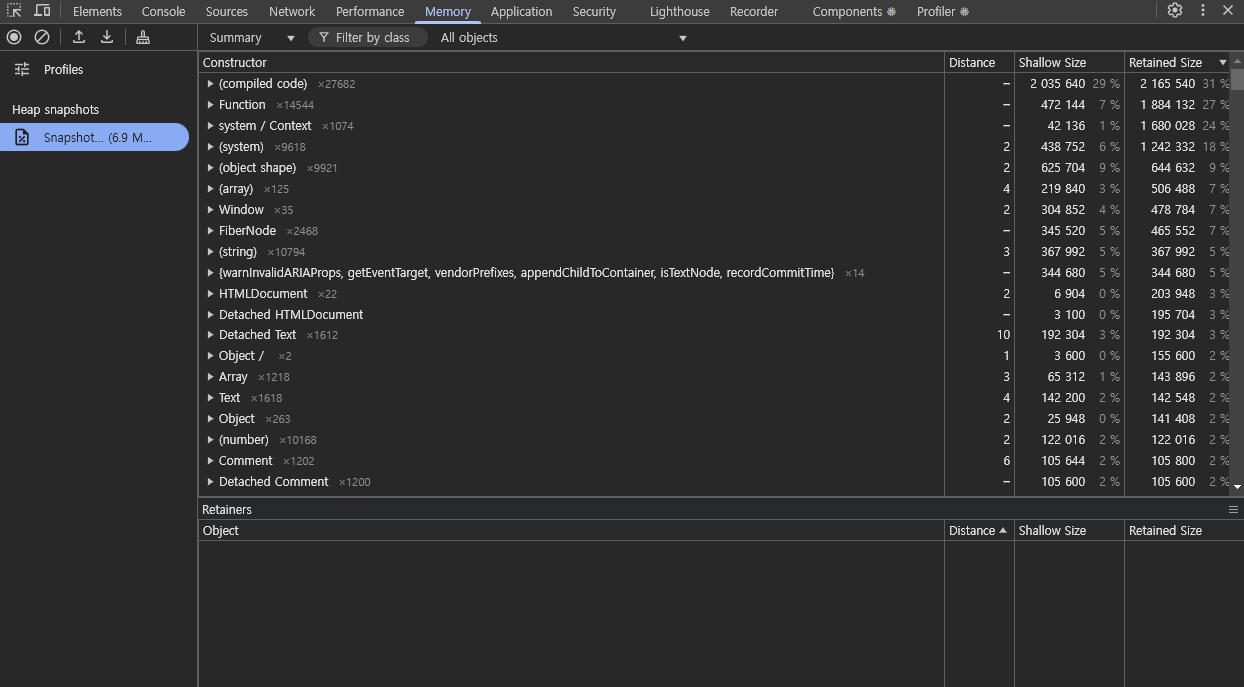1244x687 pixels.
Task: Take heap snapshot with record button
Action: click(14, 37)
